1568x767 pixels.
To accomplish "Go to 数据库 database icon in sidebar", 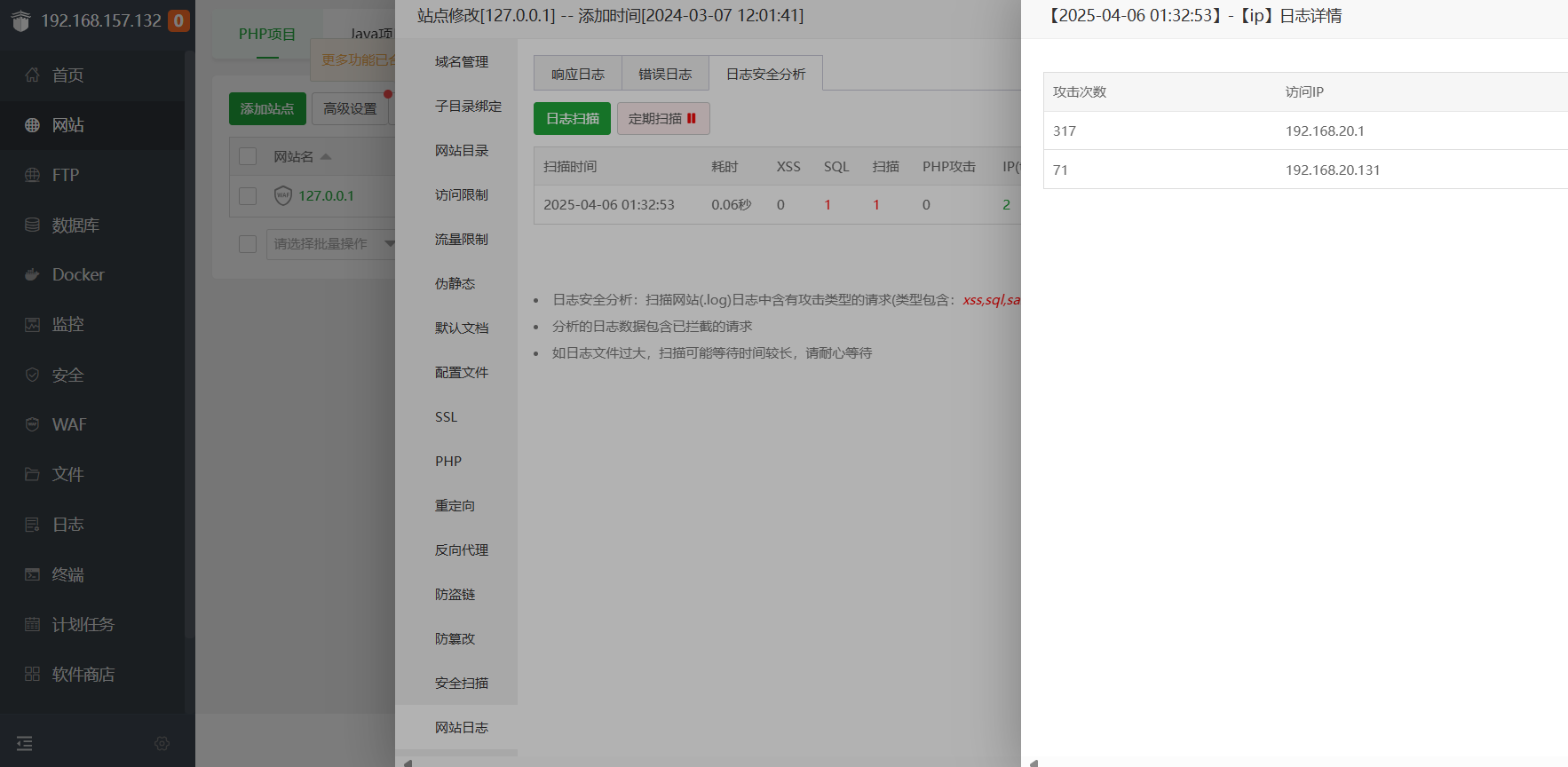I will [32, 225].
